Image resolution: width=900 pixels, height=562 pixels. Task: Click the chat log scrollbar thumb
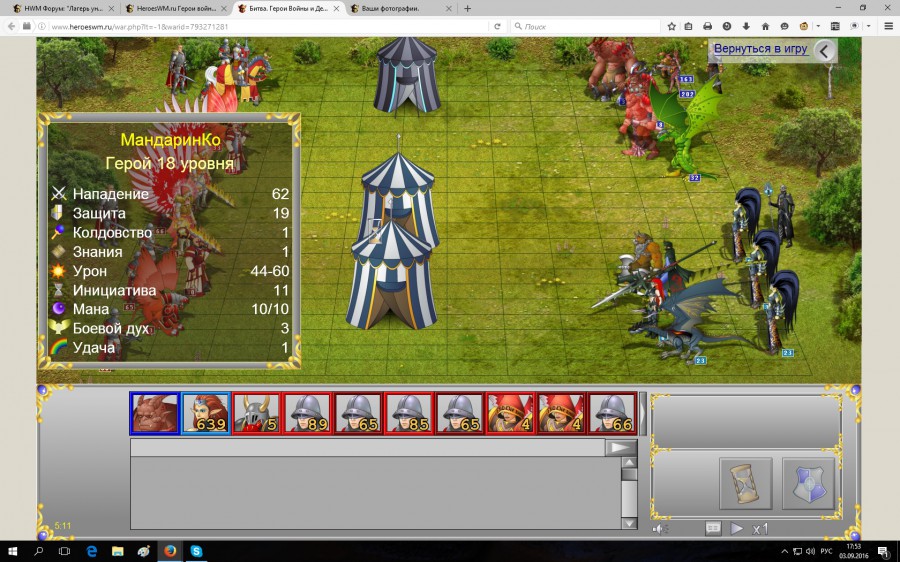tap(629, 474)
